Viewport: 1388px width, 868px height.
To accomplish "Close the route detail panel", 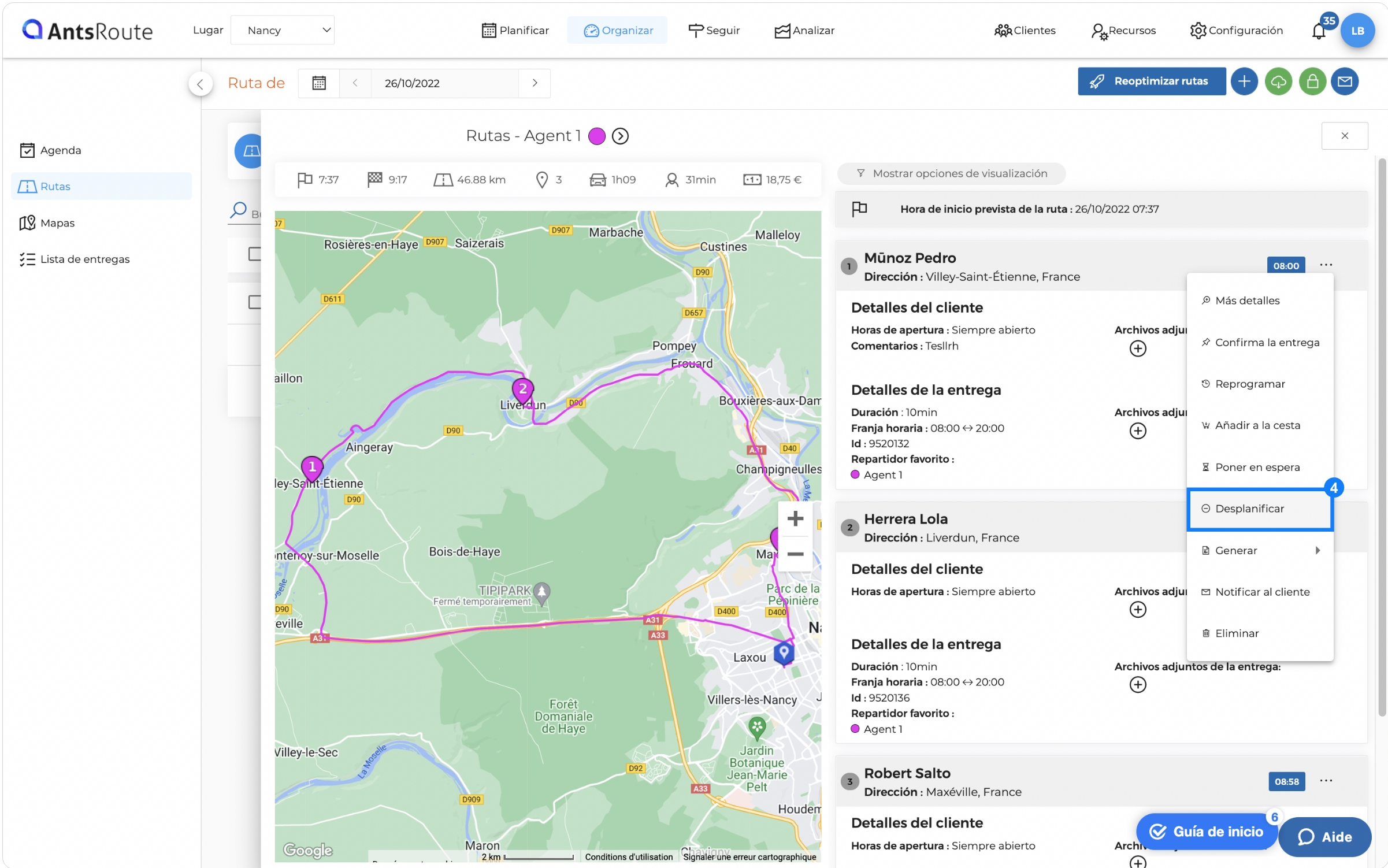I will pos(1344,136).
